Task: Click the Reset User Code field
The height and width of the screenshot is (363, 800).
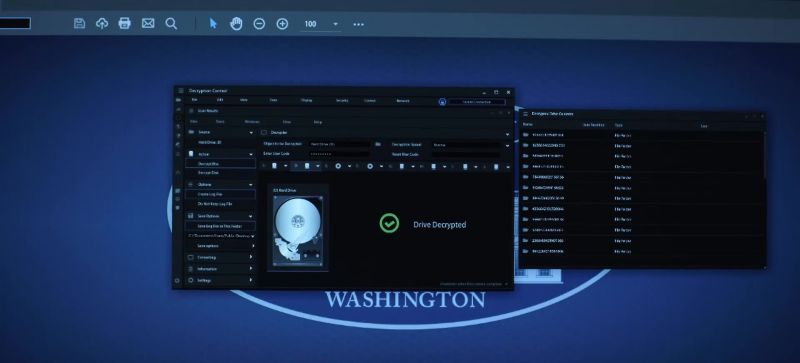Action: pyautogui.click(x=466, y=154)
